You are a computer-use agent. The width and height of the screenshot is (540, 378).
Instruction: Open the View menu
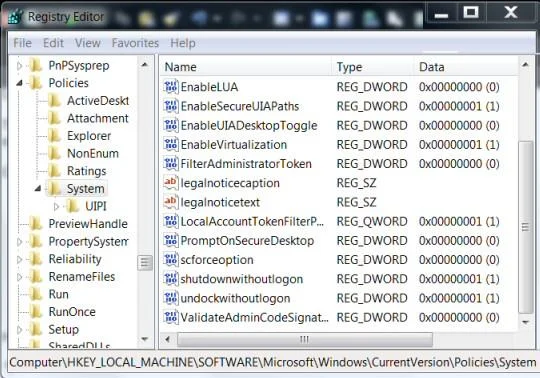[87, 43]
